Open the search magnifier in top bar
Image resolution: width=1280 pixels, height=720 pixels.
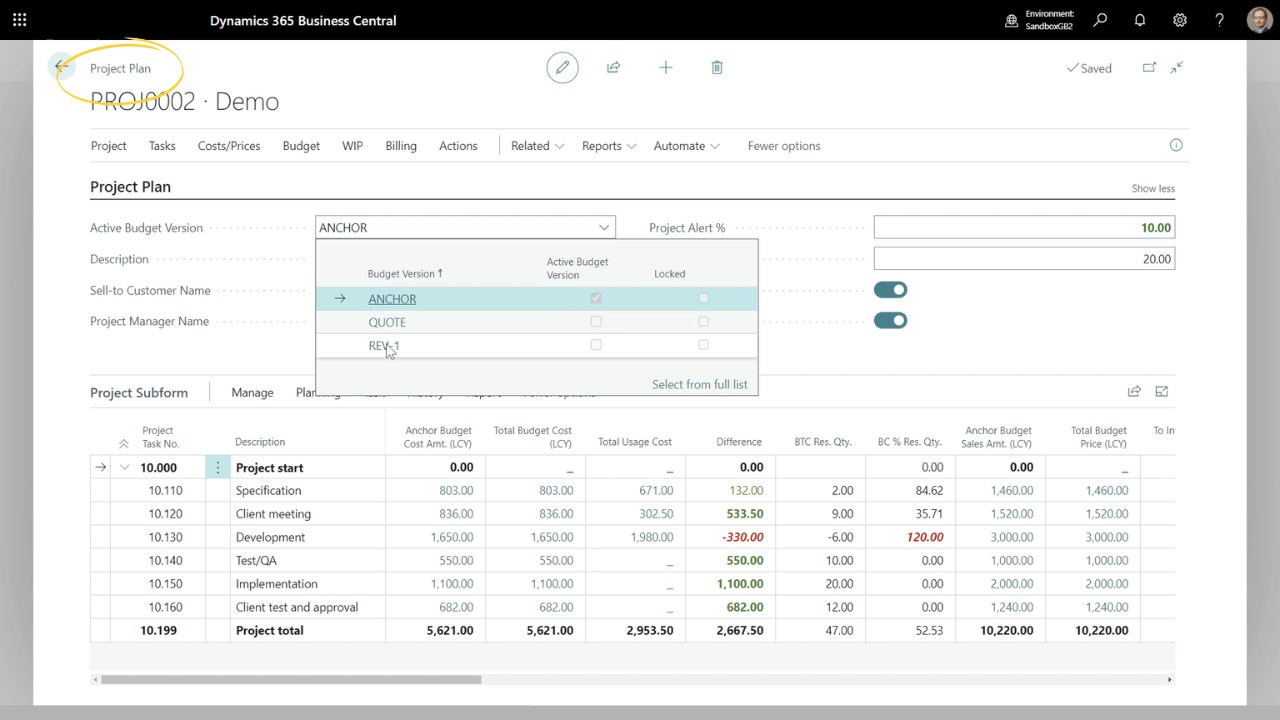click(x=1100, y=20)
